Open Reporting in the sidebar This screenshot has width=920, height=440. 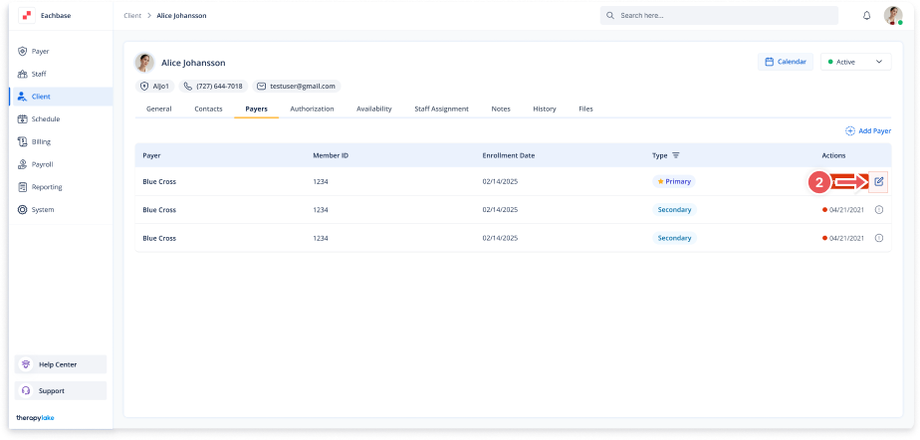click(46, 187)
